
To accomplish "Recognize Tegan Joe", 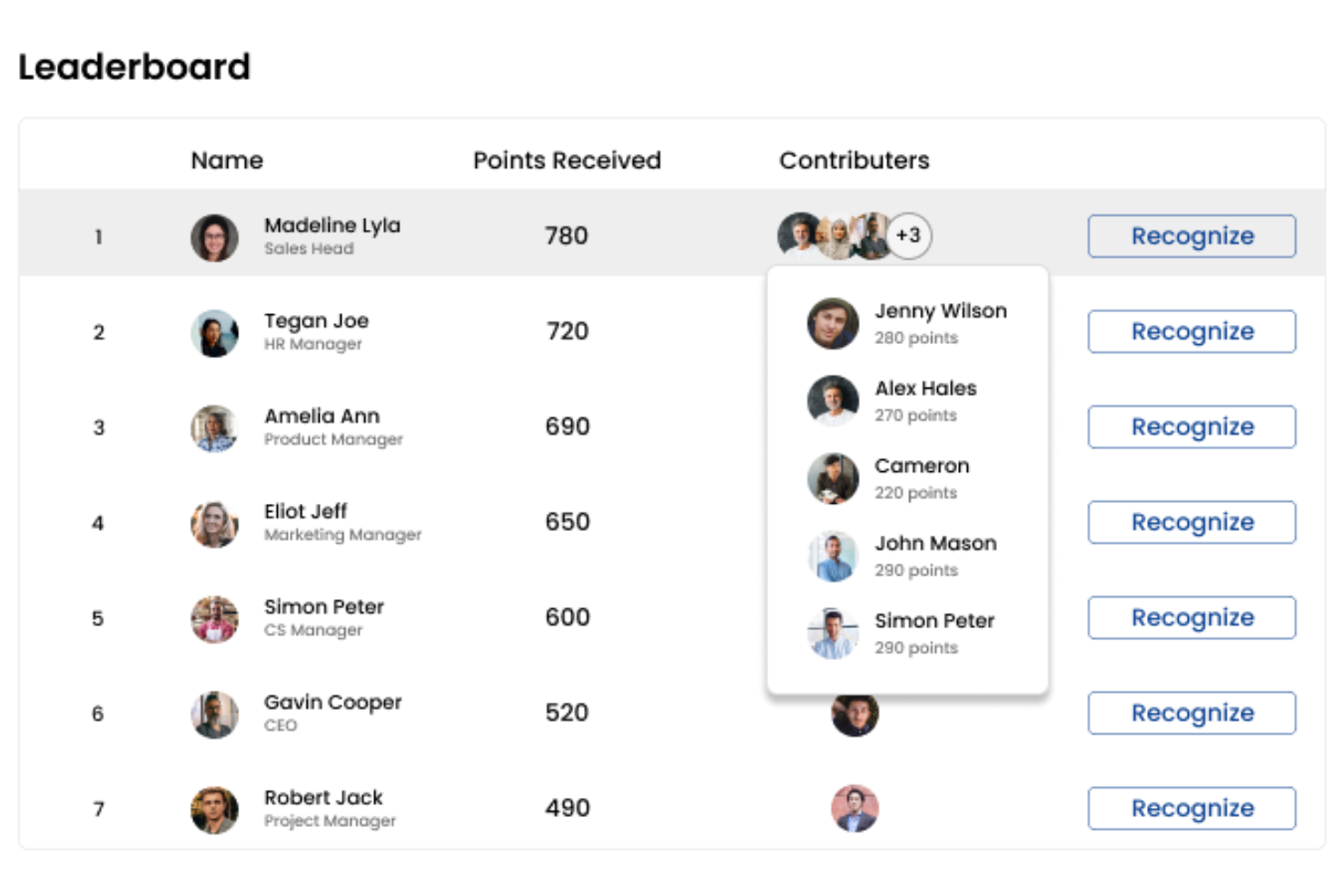I will [1191, 331].
